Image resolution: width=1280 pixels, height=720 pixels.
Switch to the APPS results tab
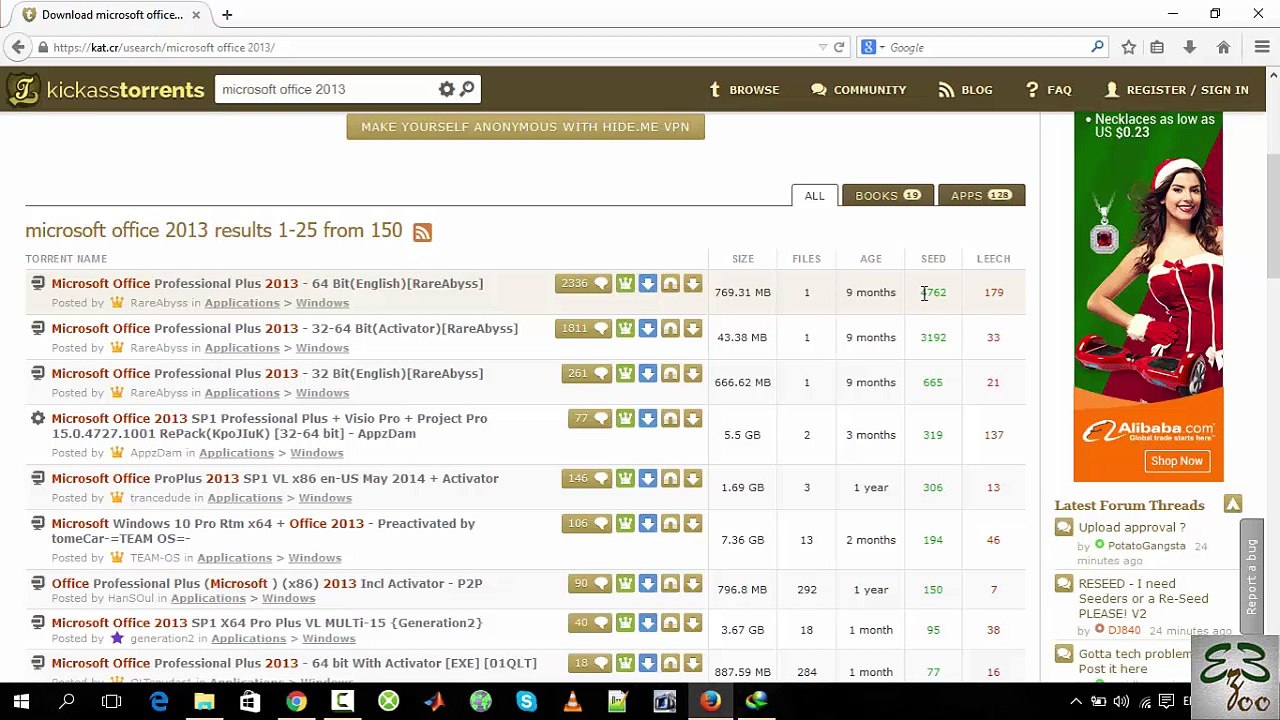(x=981, y=196)
